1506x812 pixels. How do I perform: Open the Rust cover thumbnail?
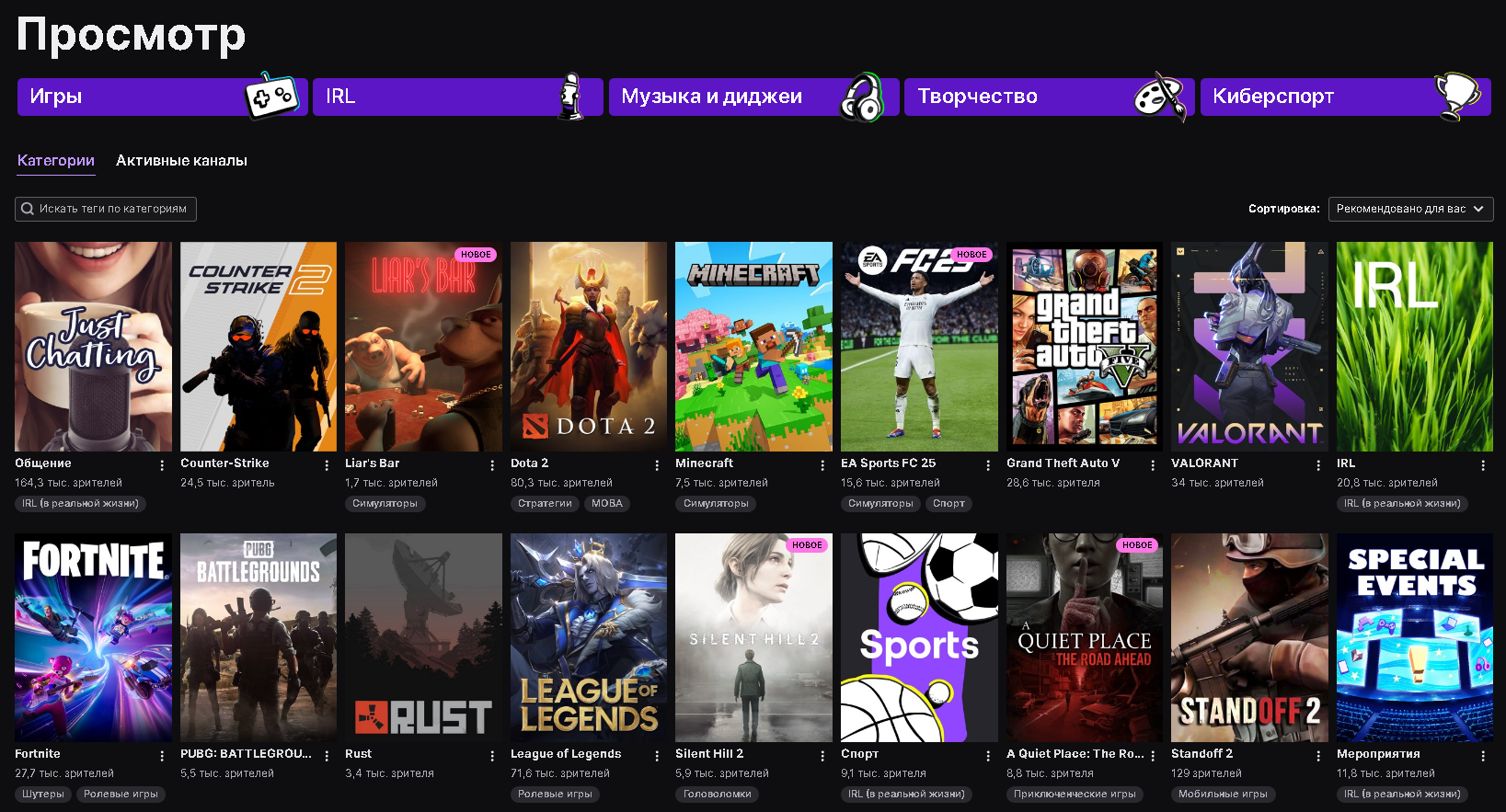423,637
